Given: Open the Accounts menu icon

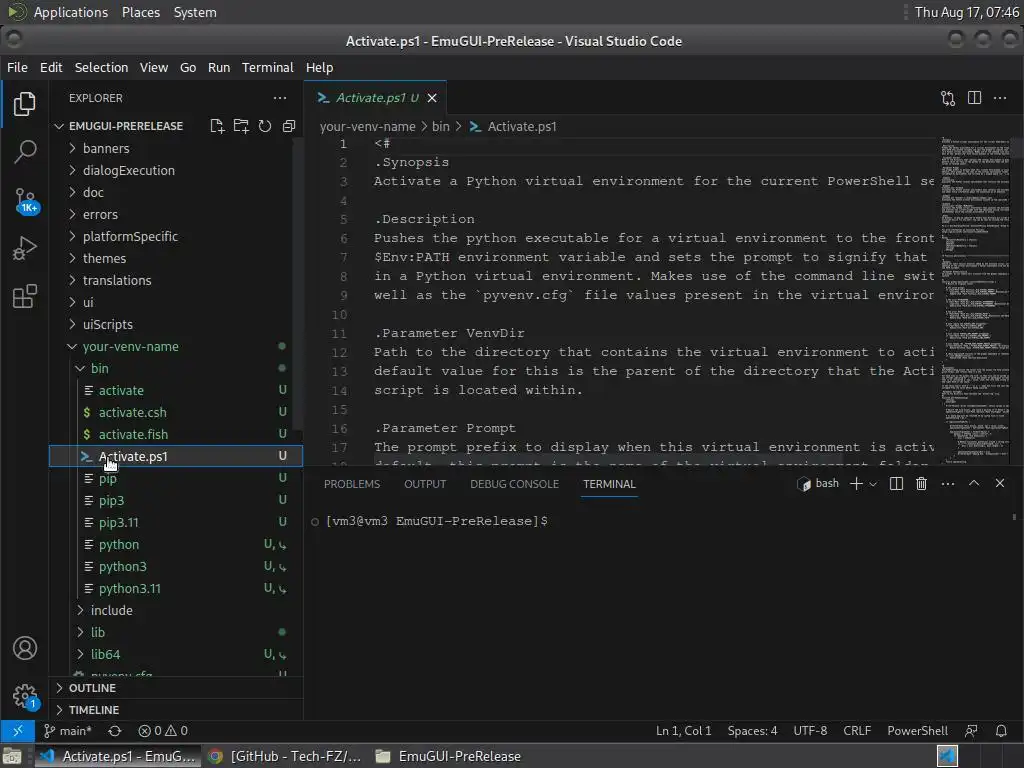Looking at the screenshot, I should (x=25, y=648).
